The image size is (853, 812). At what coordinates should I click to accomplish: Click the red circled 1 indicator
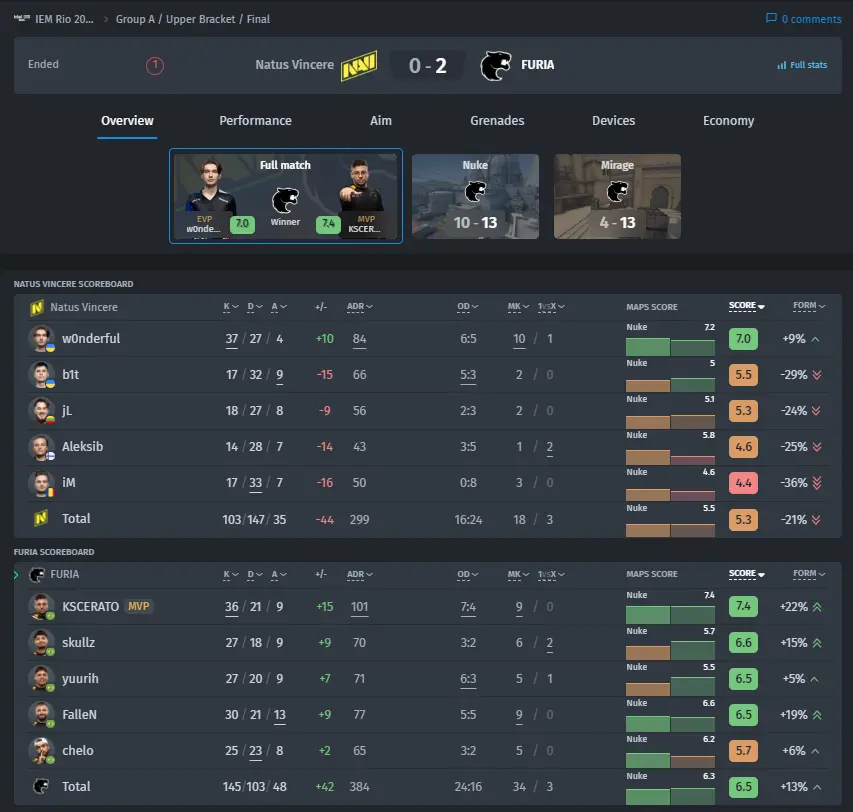click(x=154, y=66)
